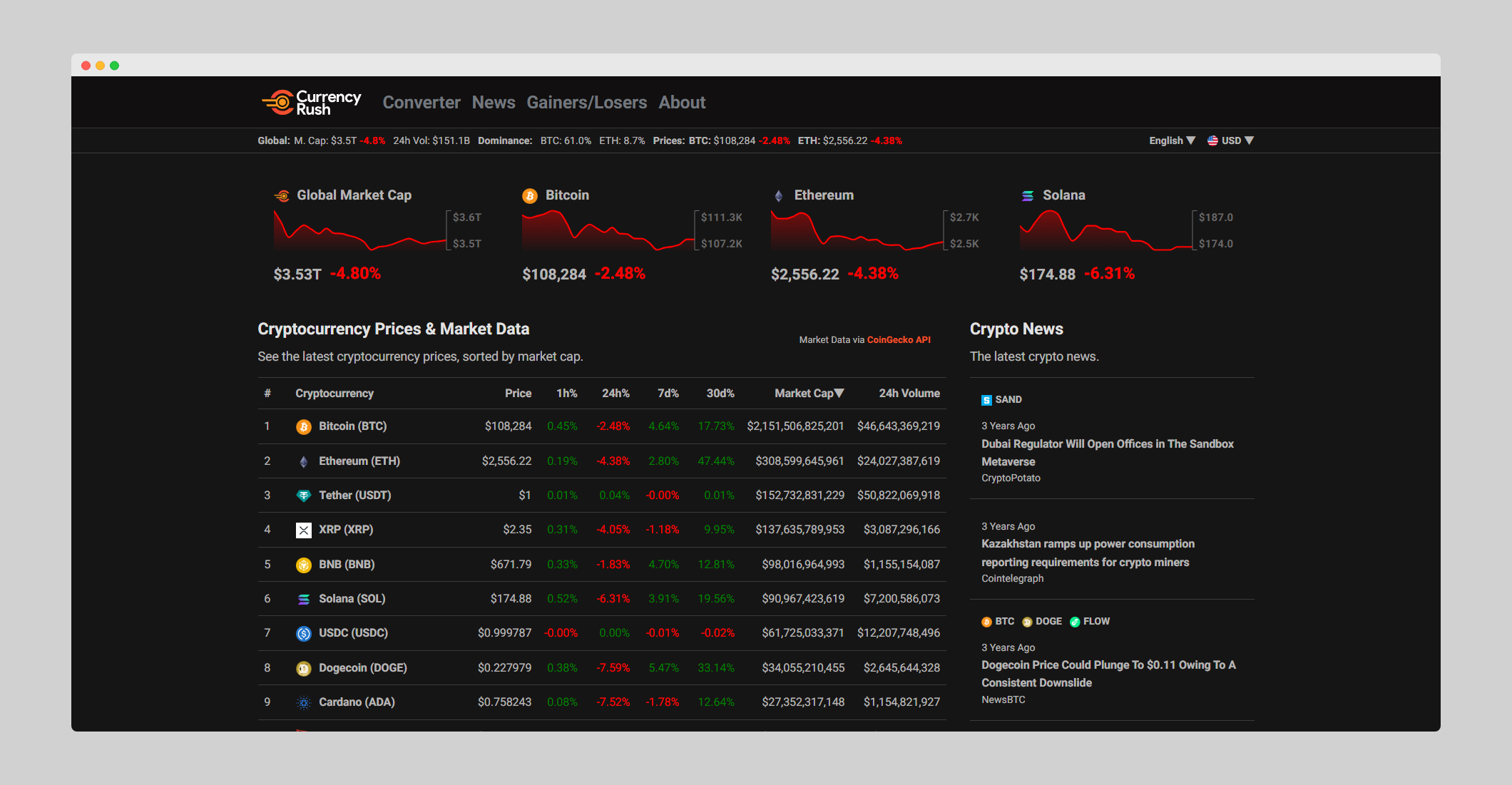This screenshot has height=785, width=1512.
Task: Click the FLOW news tag icon
Action: pyautogui.click(x=1075, y=622)
